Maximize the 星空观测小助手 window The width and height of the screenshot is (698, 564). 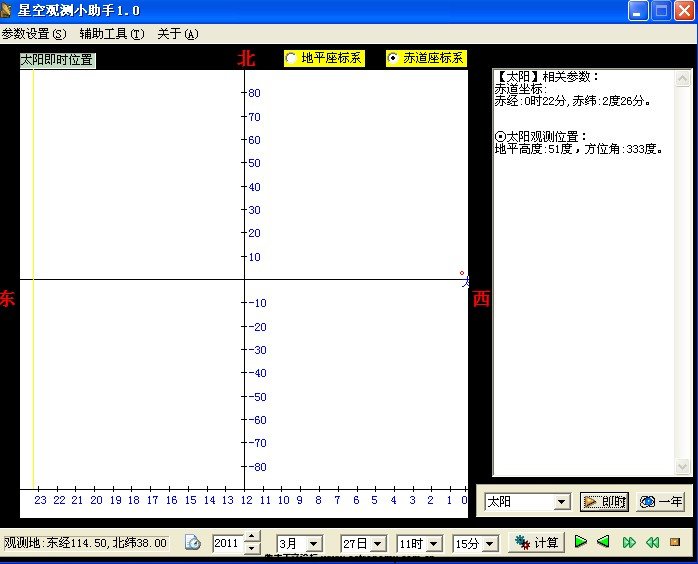pyautogui.click(x=661, y=11)
